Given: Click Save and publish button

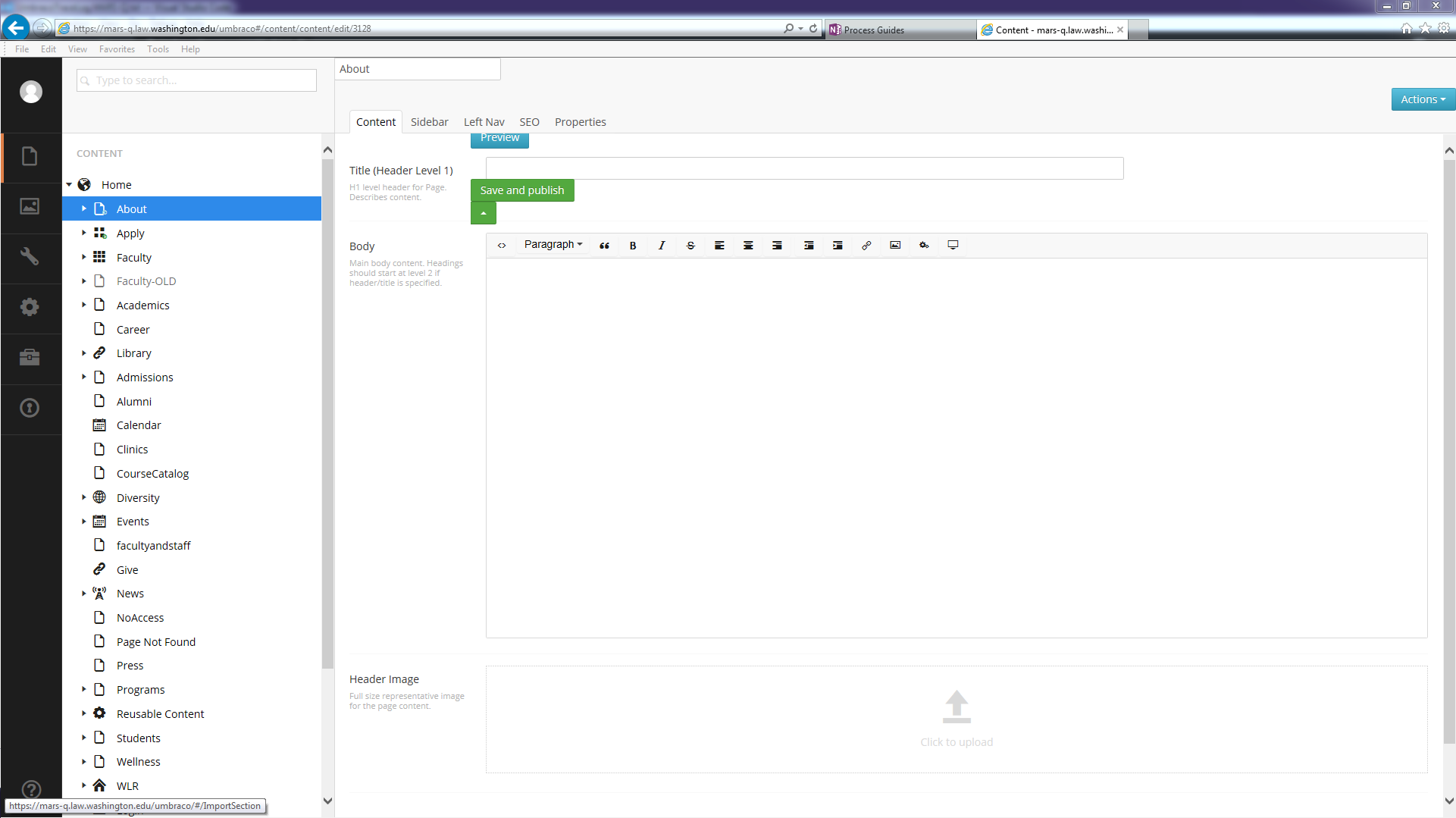Looking at the screenshot, I should point(522,190).
